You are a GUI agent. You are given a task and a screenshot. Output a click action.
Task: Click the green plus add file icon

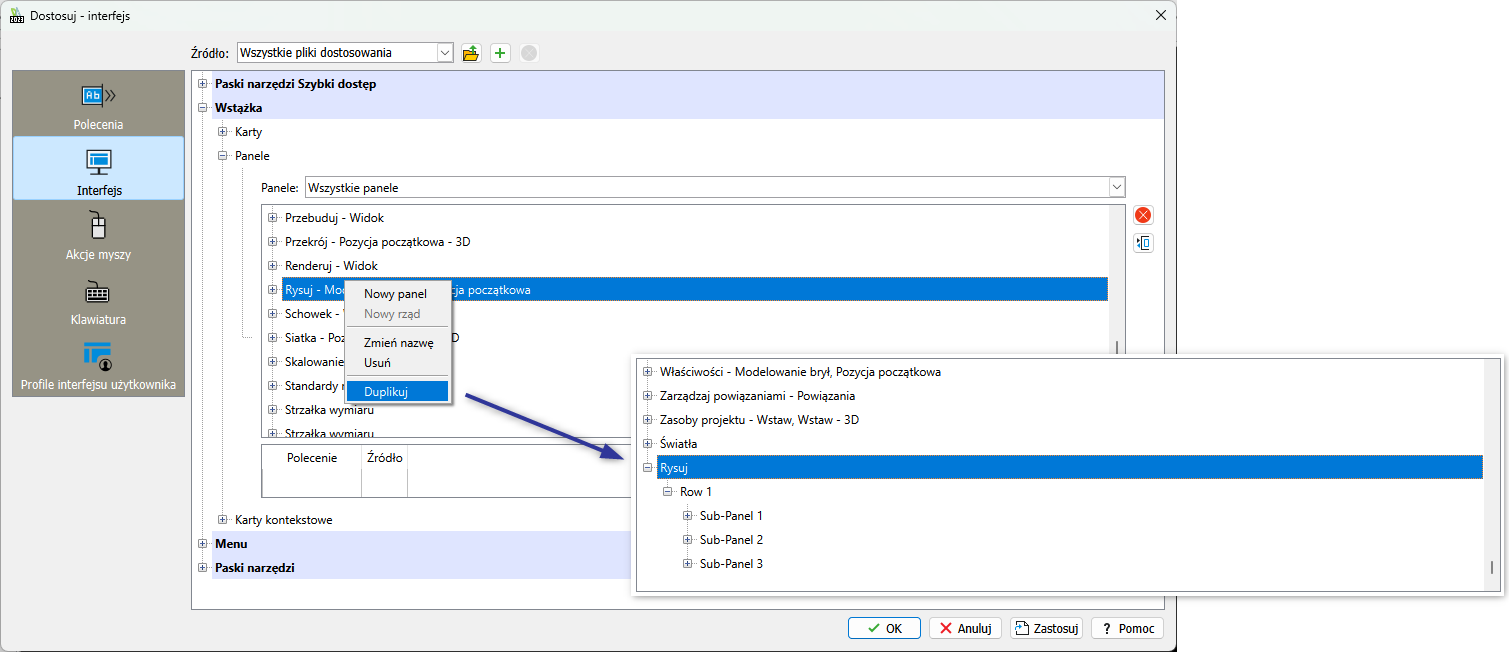tap(500, 53)
